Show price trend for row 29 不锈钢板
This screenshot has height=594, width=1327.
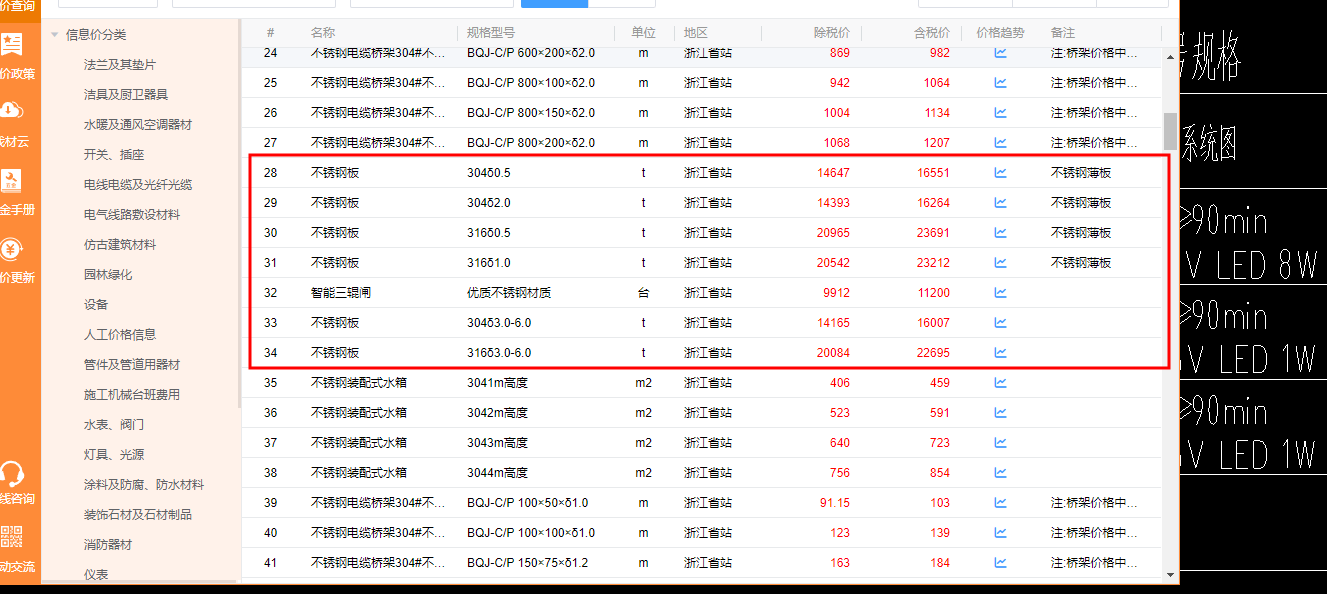click(1000, 203)
